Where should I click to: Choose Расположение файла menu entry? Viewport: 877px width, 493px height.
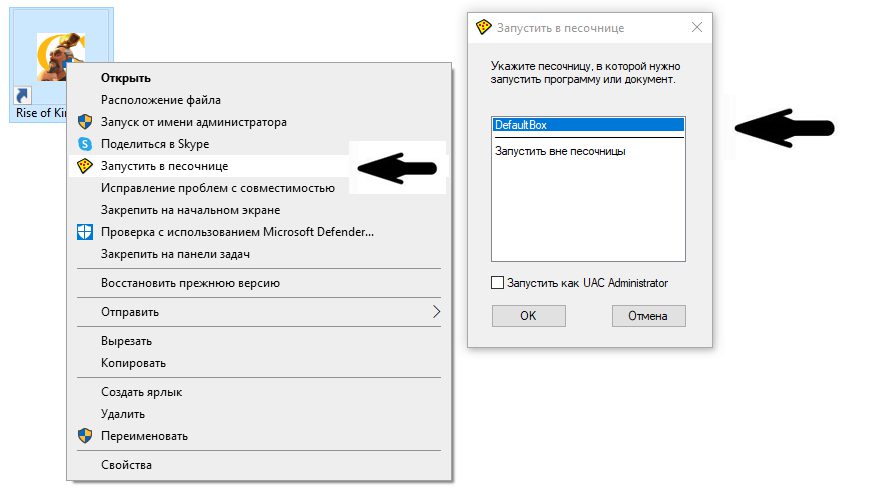click(x=161, y=100)
